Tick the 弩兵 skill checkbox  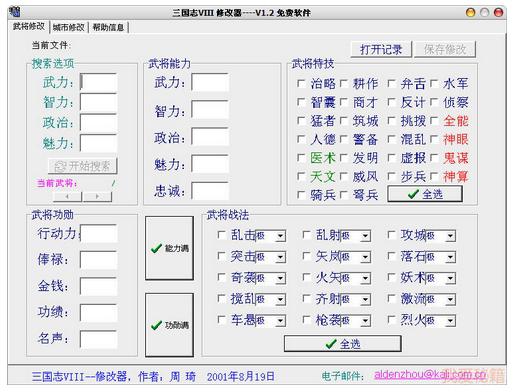coord(344,194)
